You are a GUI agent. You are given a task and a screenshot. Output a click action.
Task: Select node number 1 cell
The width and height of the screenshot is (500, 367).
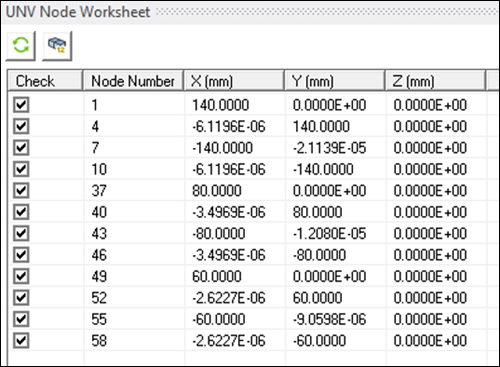tap(134, 105)
